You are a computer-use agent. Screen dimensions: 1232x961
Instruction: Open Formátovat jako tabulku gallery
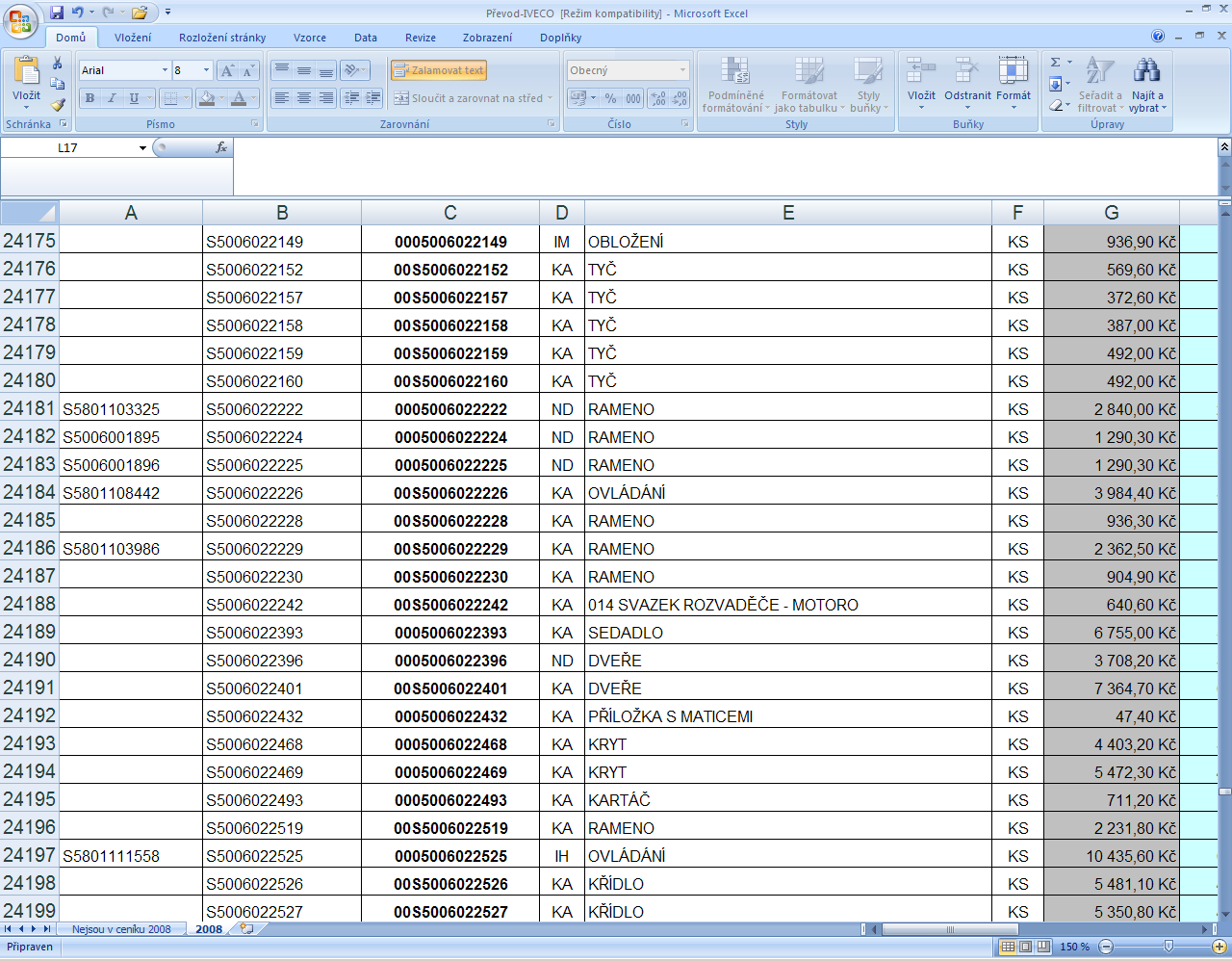809,84
